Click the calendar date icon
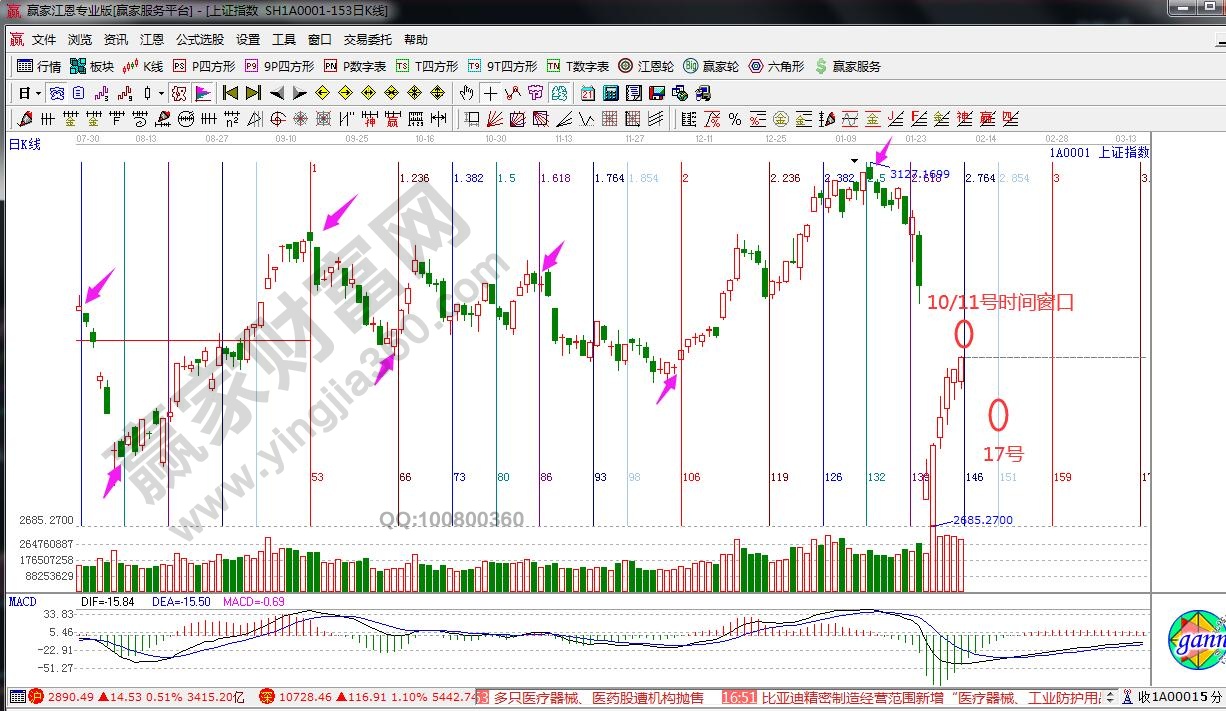The width and height of the screenshot is (1226, 711). [587, 93]
